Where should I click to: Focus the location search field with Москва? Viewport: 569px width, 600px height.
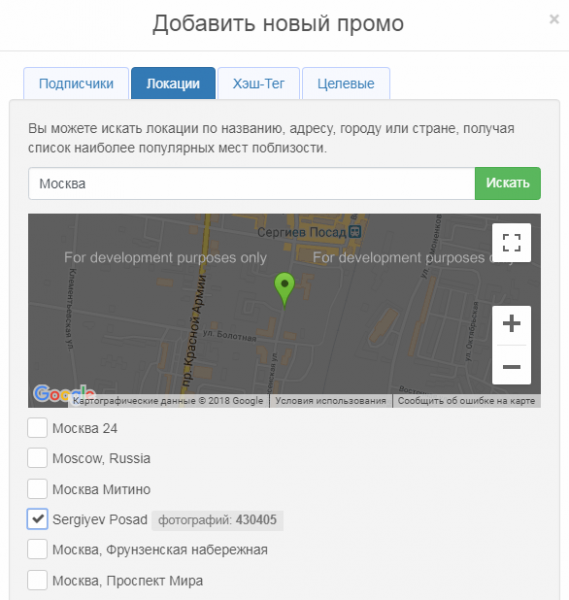pos(251,183)
